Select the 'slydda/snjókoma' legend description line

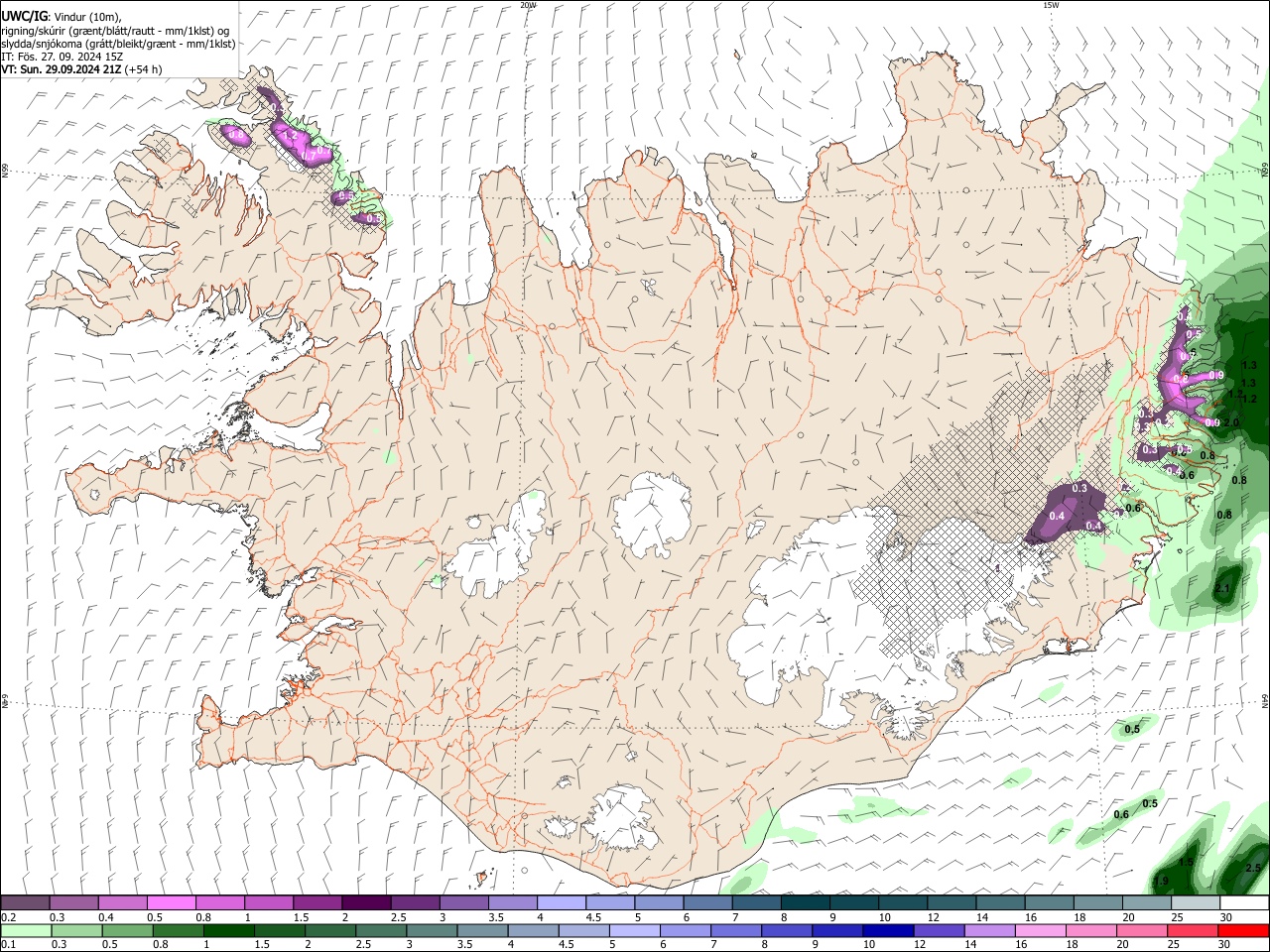[x=118, y=44]
